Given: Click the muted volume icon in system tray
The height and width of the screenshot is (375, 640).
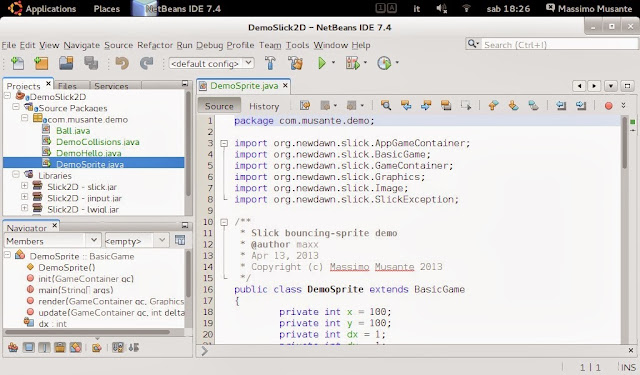Looking at the screenshot, I should (441, 9).
